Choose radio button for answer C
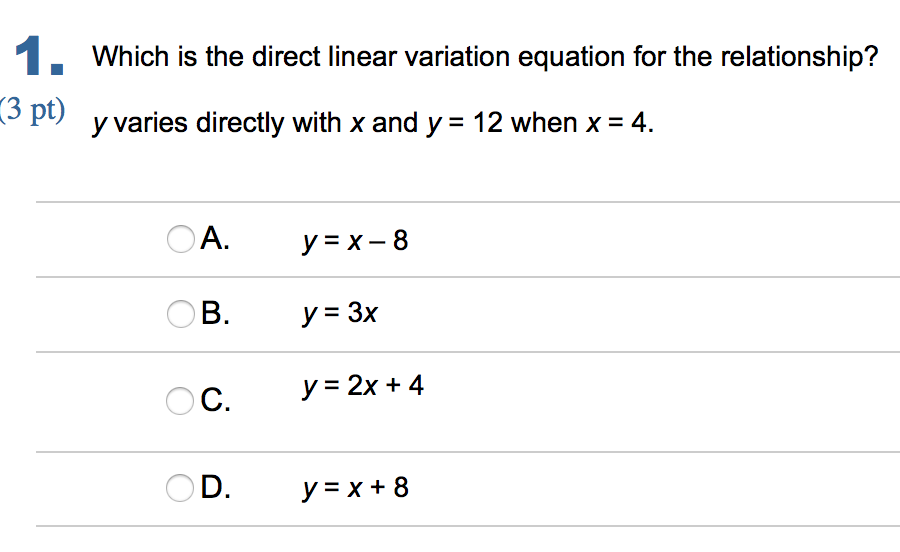900x552 pixels. [x=180, y=402]
